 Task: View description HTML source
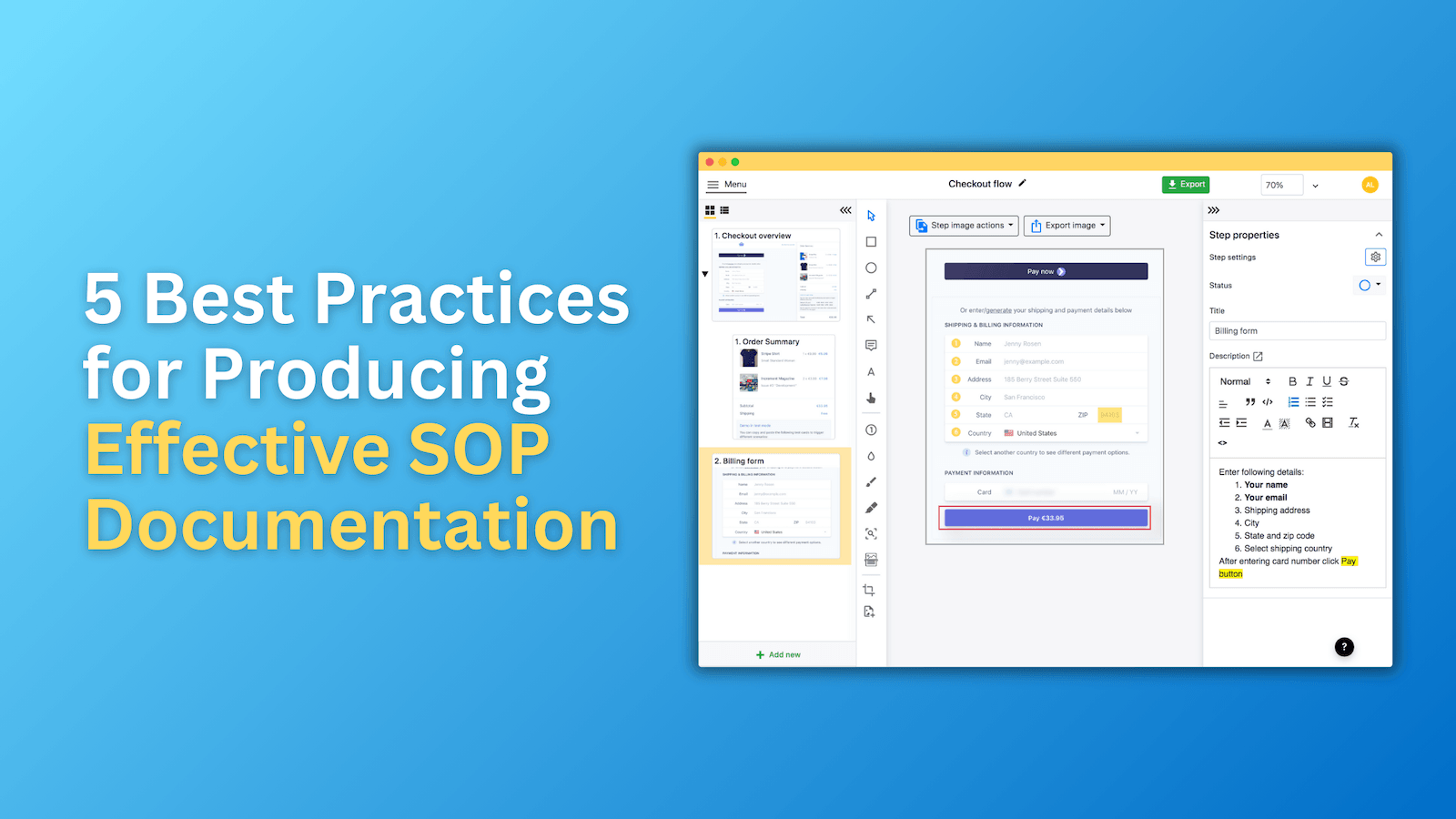pos(1223,443)
